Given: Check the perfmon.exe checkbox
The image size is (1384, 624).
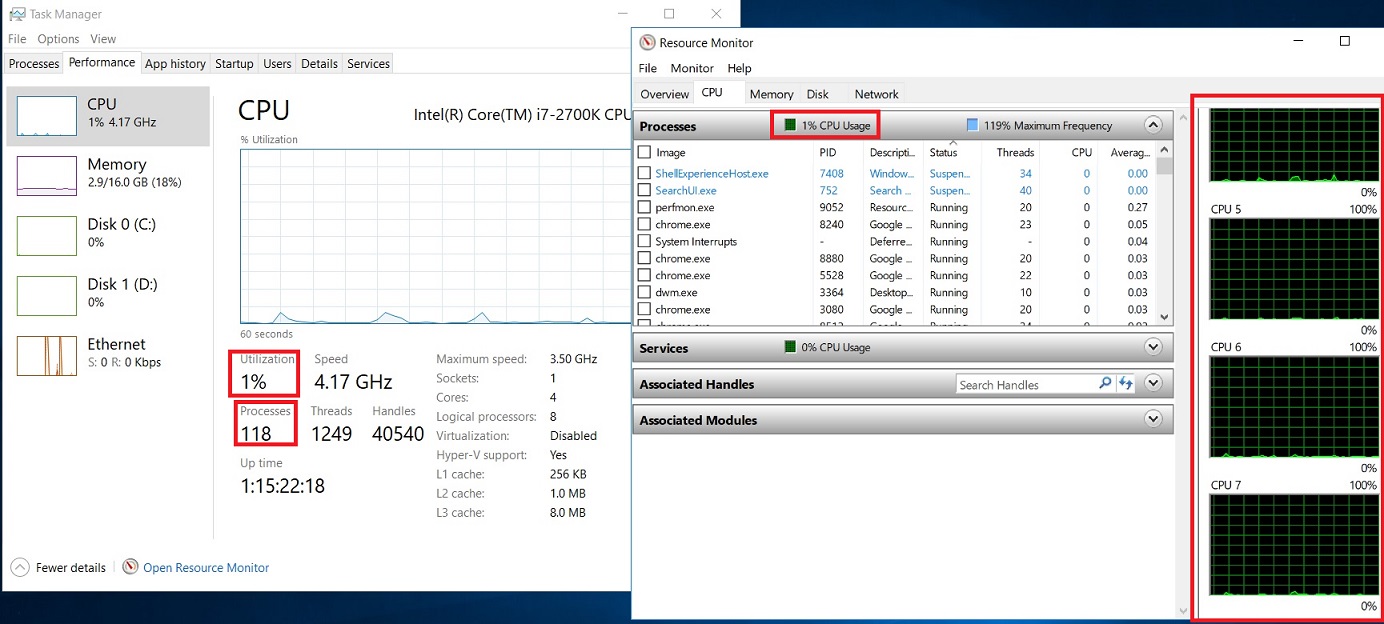Looking at the screenshot, I should (644, 208).
